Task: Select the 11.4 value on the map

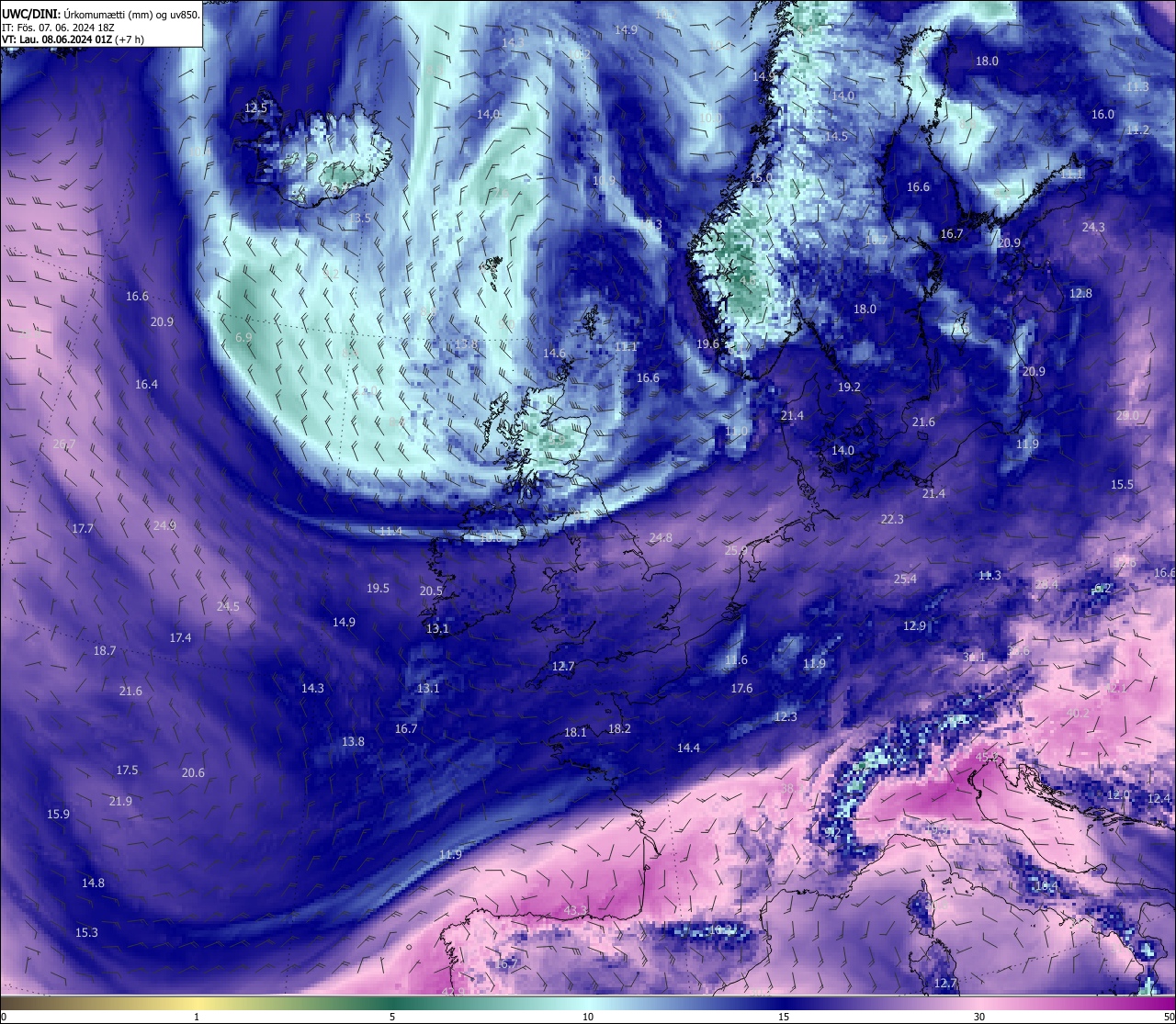Action: click(390, 531)
